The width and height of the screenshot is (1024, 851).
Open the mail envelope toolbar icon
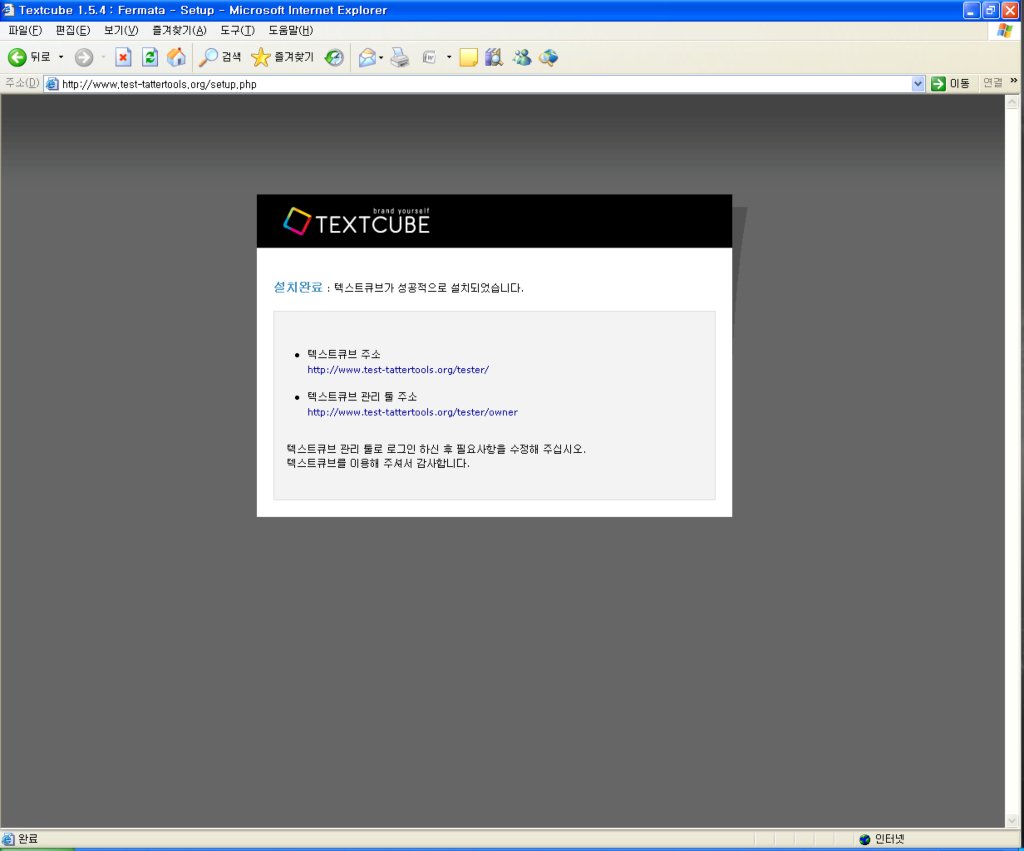click(368, 57)
